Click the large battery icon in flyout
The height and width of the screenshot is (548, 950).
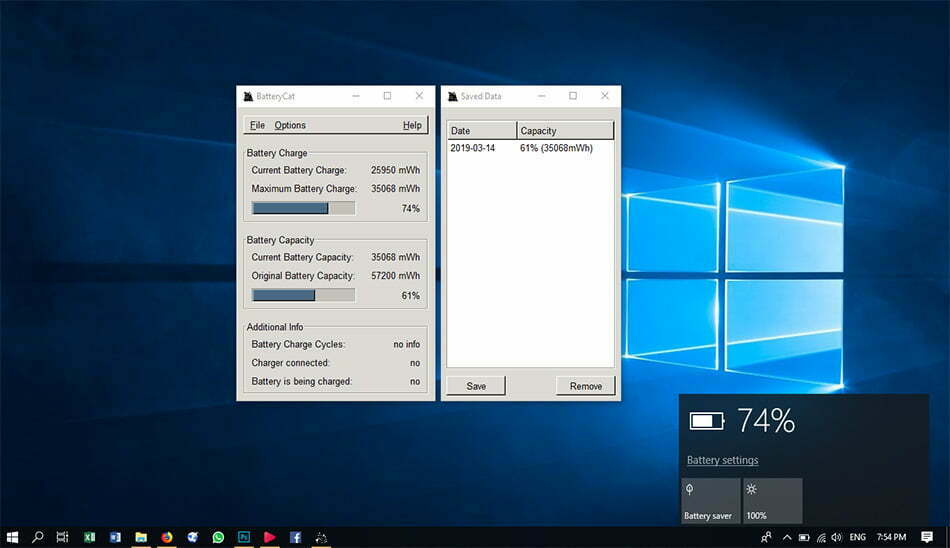(706, 421)
